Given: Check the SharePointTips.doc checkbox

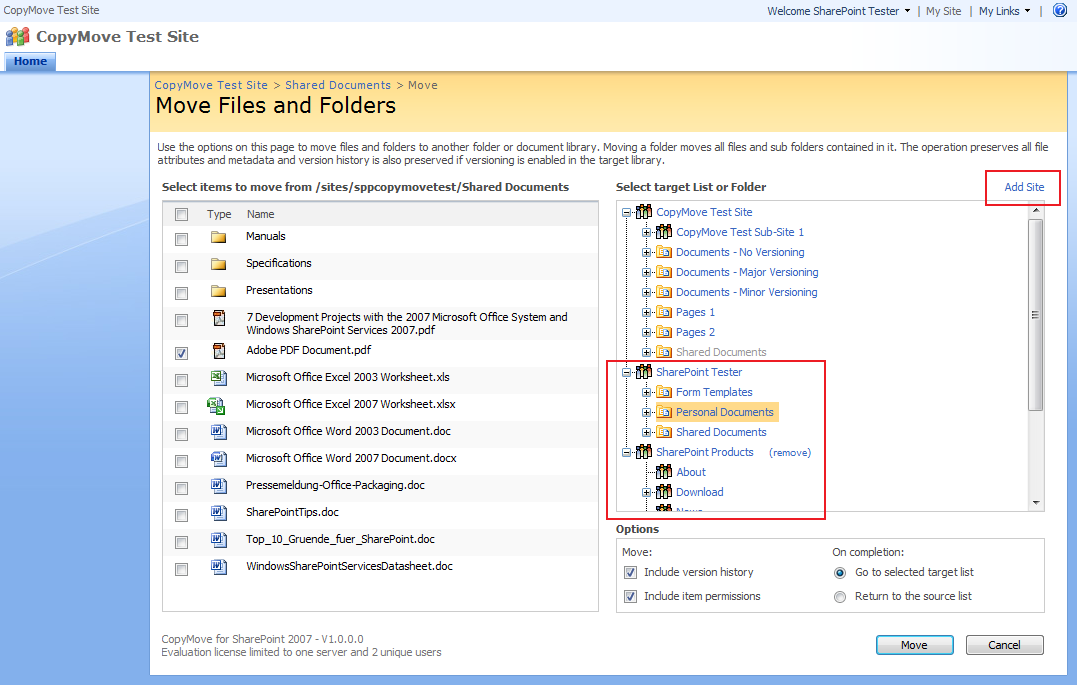Looking at the screenshot, I should pyautogui.click(x=181, y=515).
